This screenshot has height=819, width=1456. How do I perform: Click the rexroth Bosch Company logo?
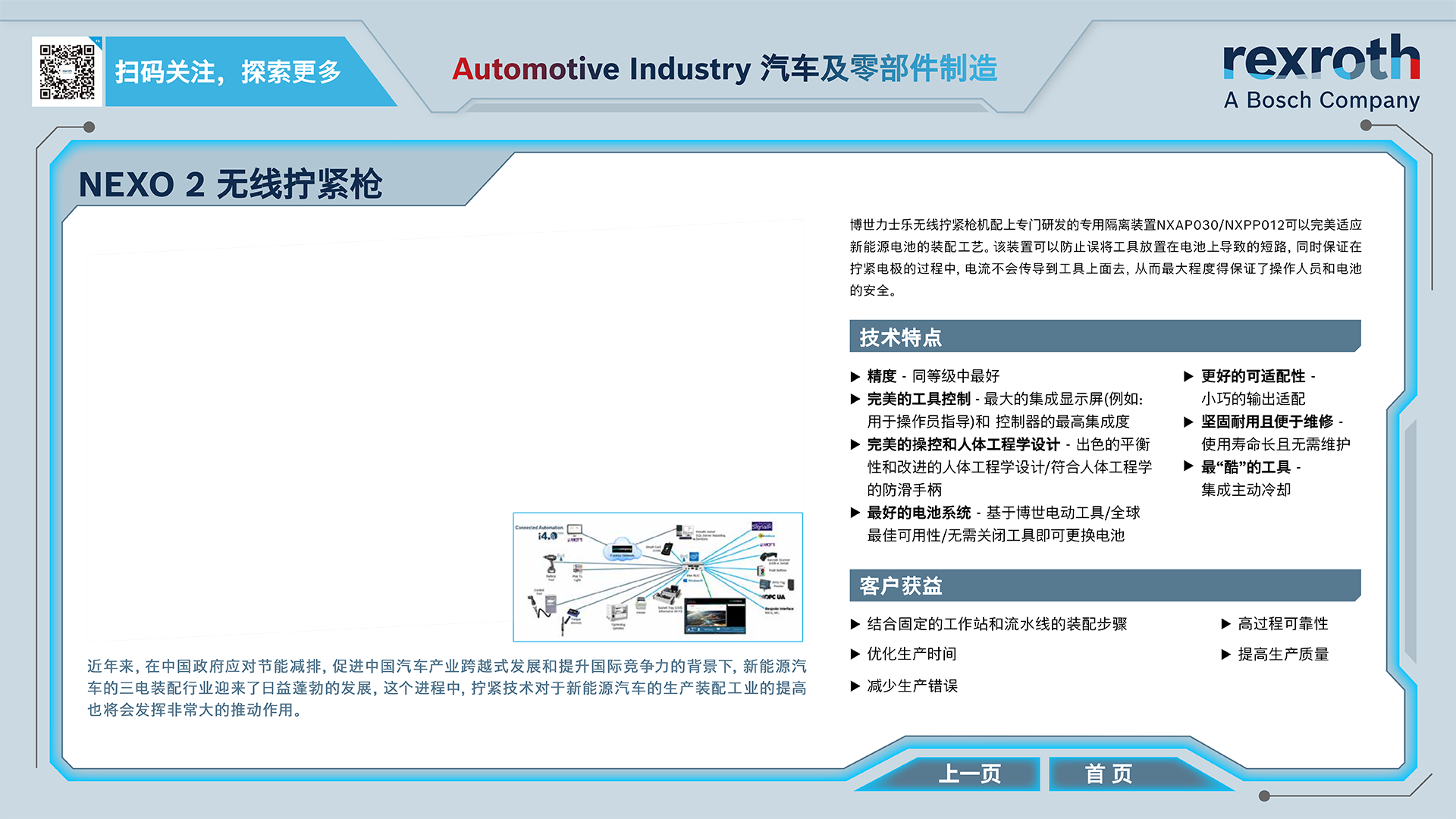(x=1320, y=73)
